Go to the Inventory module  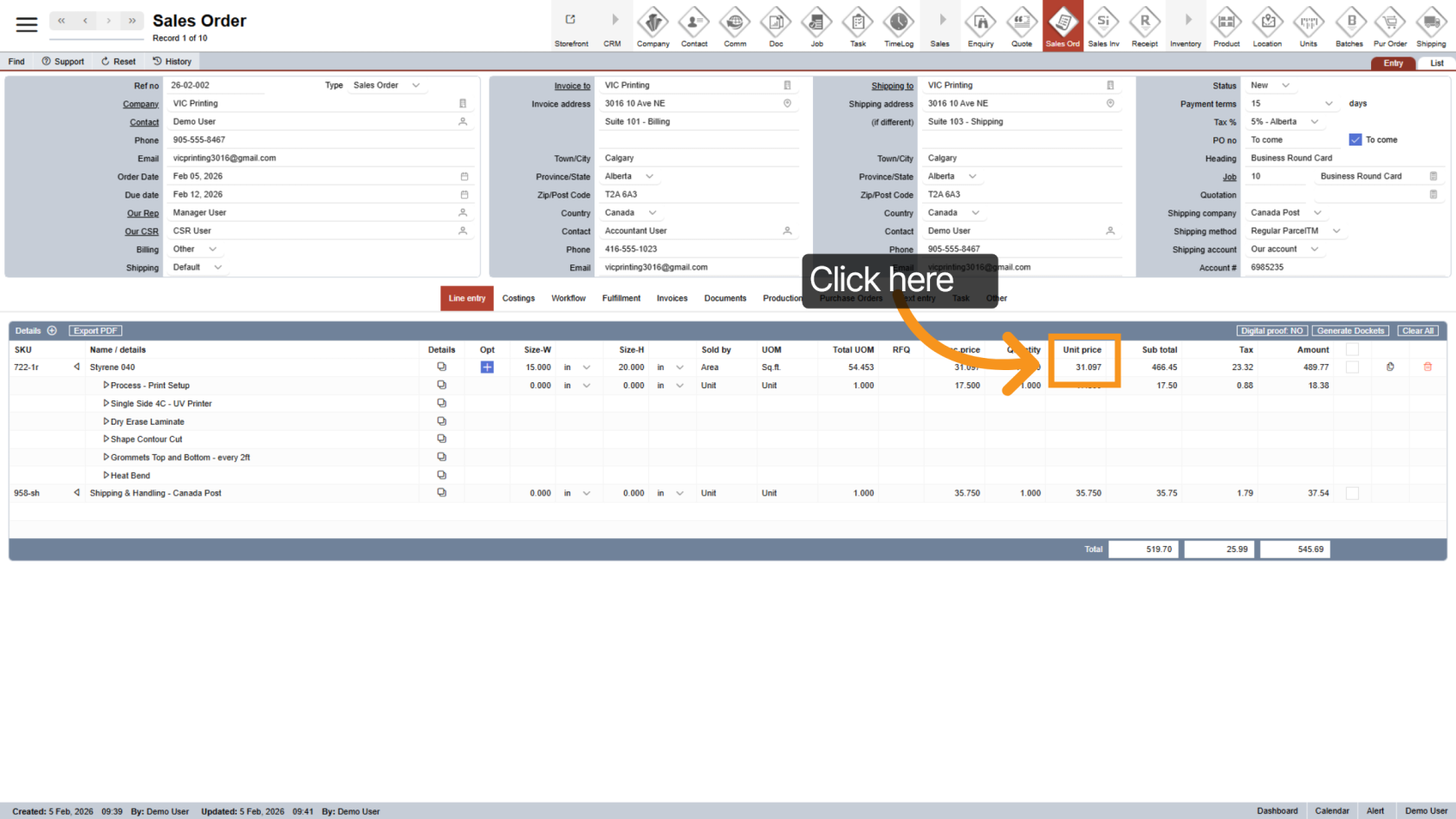1185,26
